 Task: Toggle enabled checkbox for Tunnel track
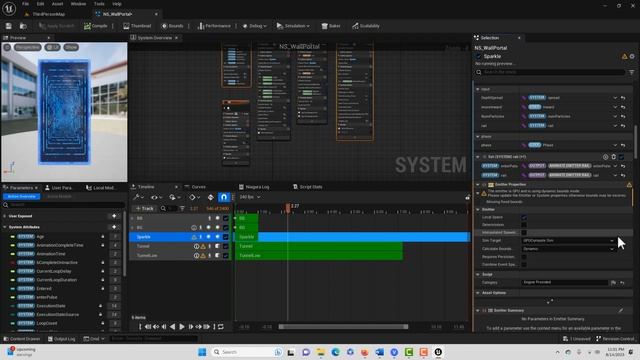click(x=226, y=246)
